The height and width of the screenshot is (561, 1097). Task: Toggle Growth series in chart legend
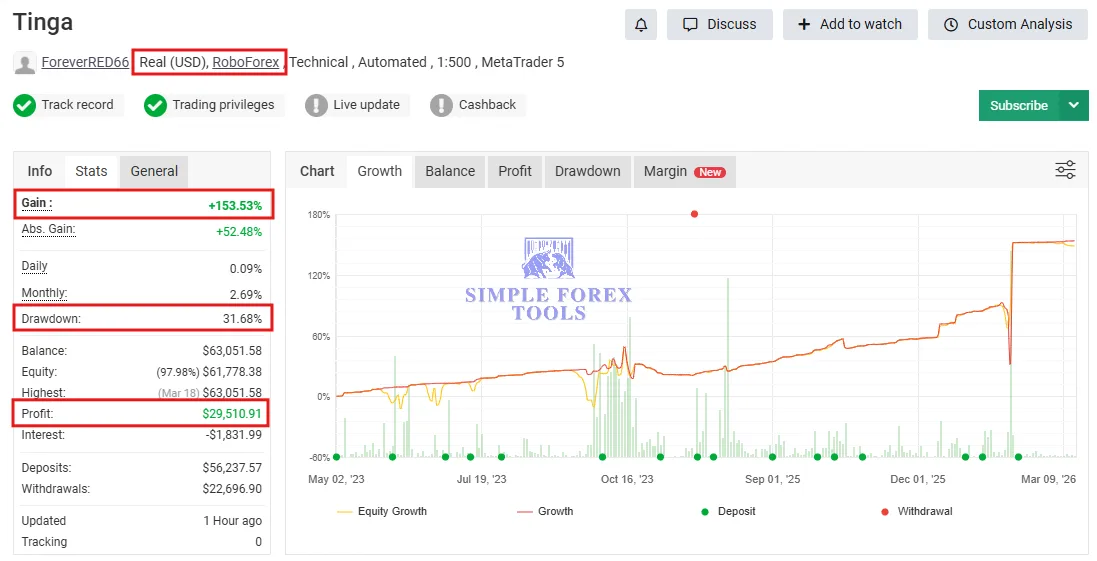pos(545,511)
